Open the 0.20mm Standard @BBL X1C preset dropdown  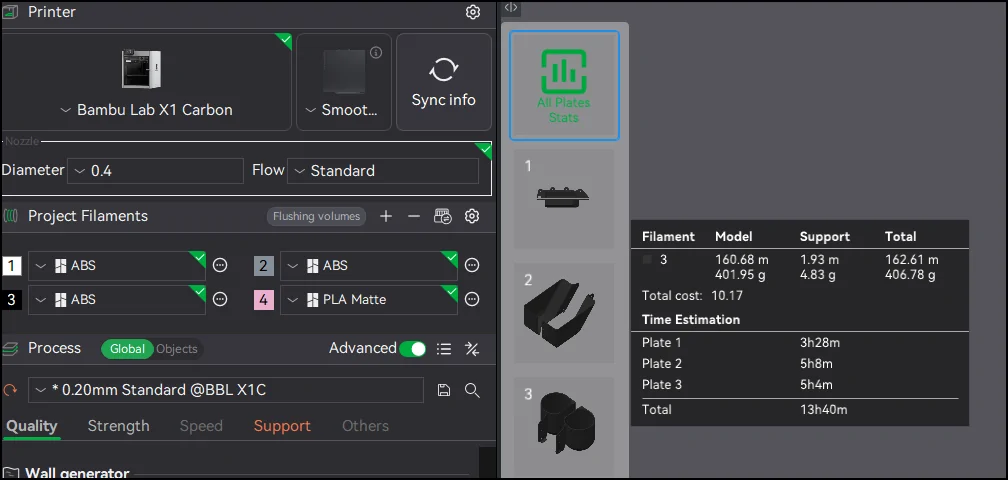point(226,390)
